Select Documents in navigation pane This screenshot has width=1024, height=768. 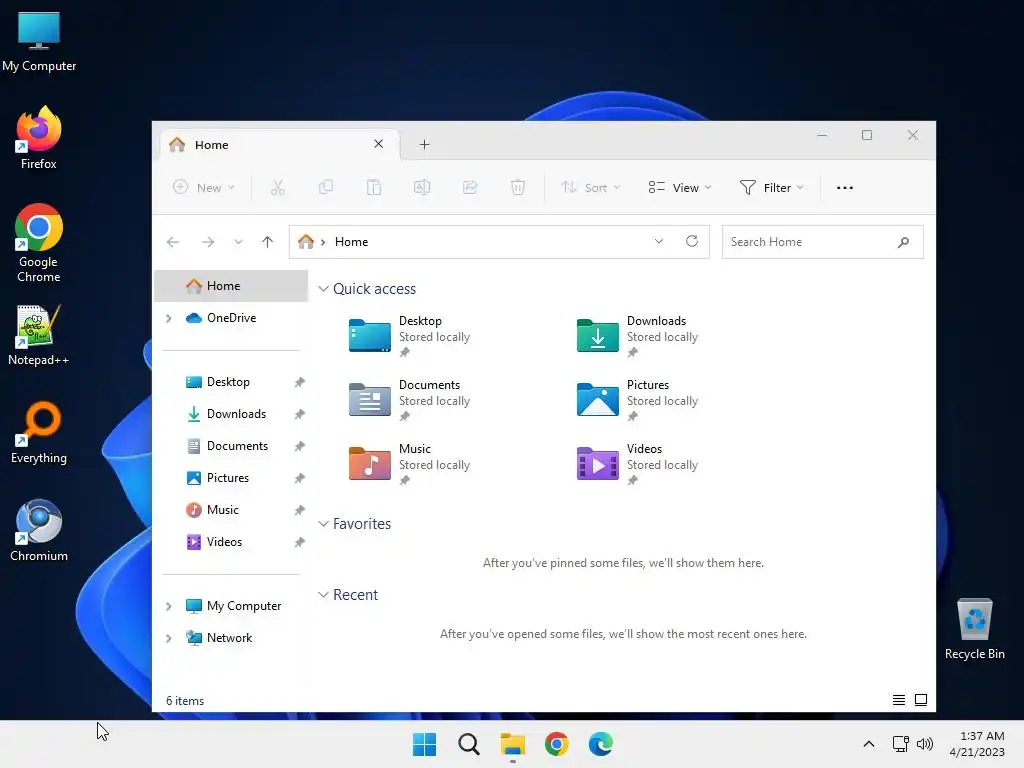[x=231, y=445]
